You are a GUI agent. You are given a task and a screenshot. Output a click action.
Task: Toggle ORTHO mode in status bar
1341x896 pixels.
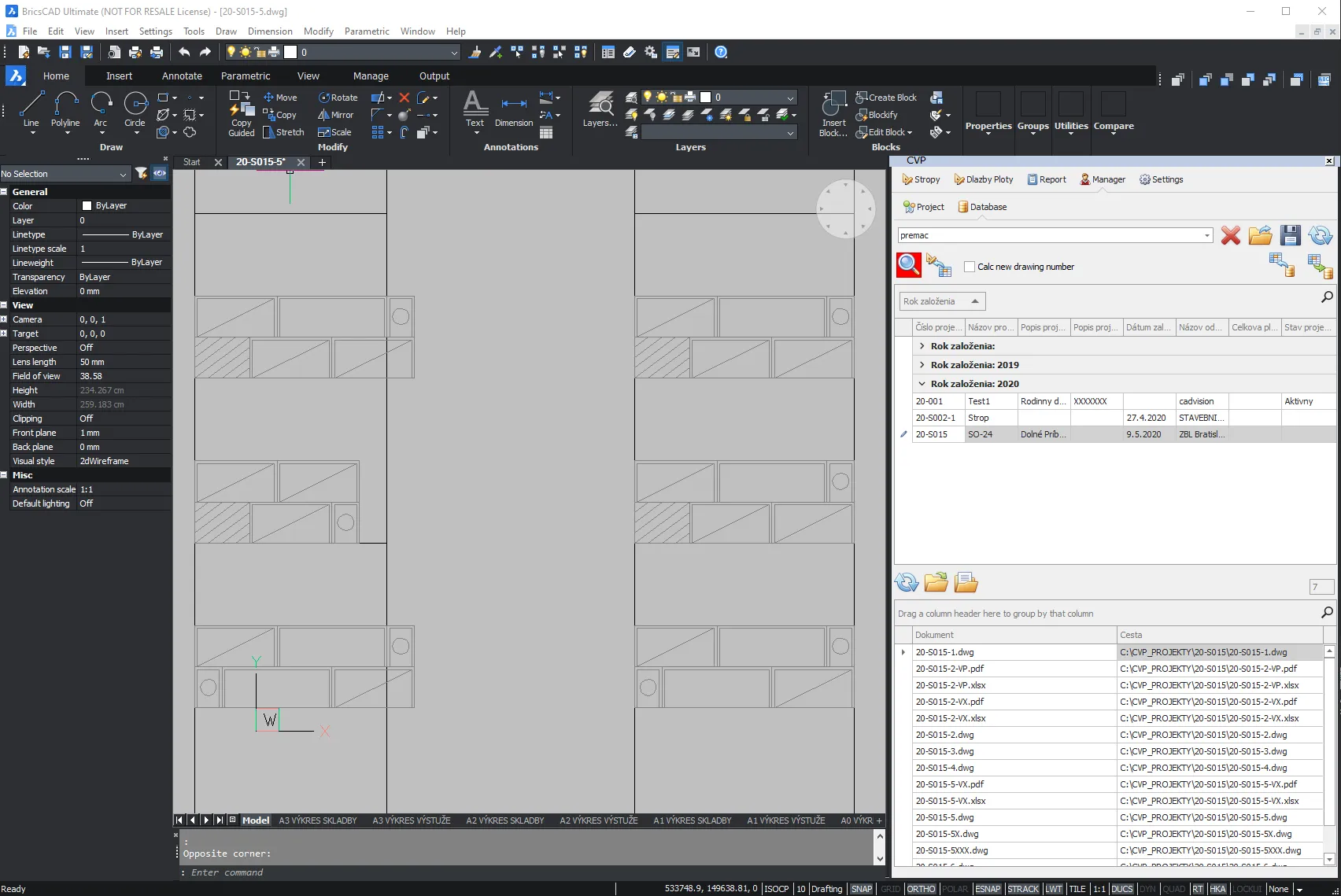921,889
